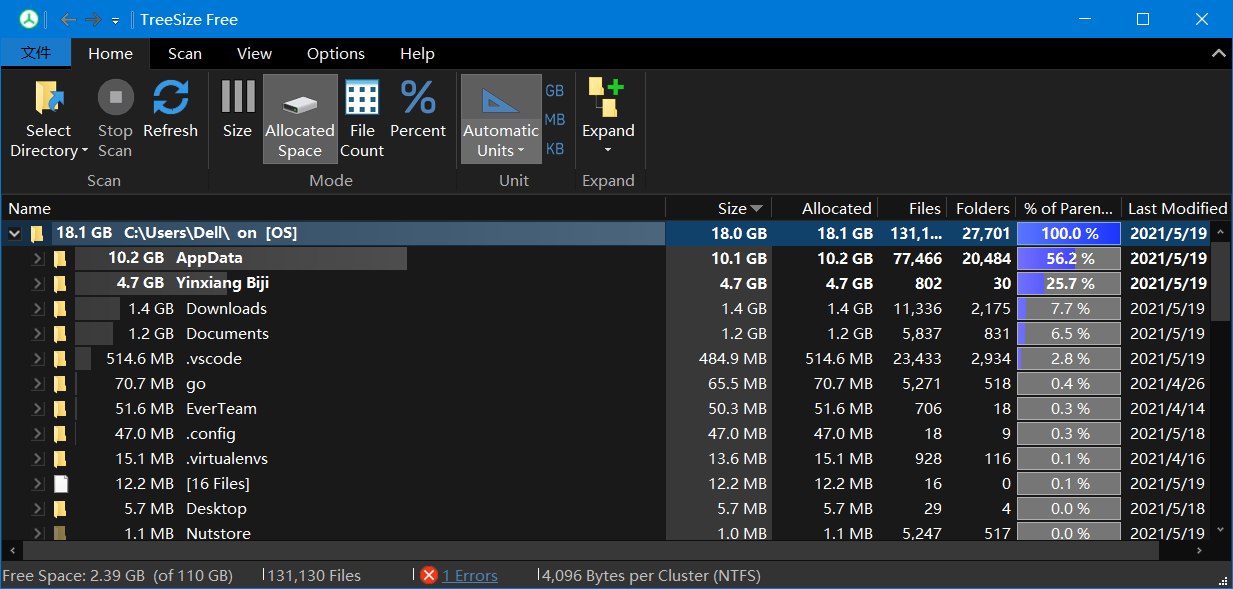Select the Documents row name
The width and height of the screenshot is (1233, 589).
227,334
